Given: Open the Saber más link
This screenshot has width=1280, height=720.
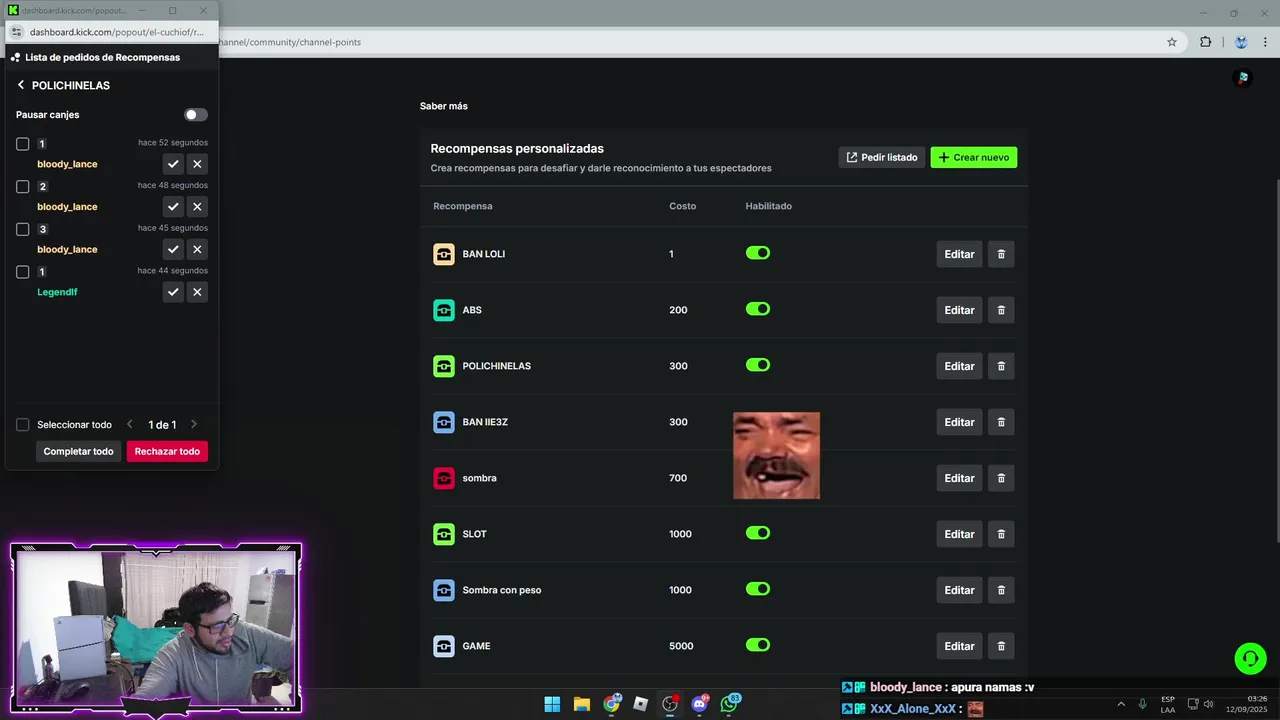Looking at the screenshot, I should pyautogui.click(x=444, y=106).
